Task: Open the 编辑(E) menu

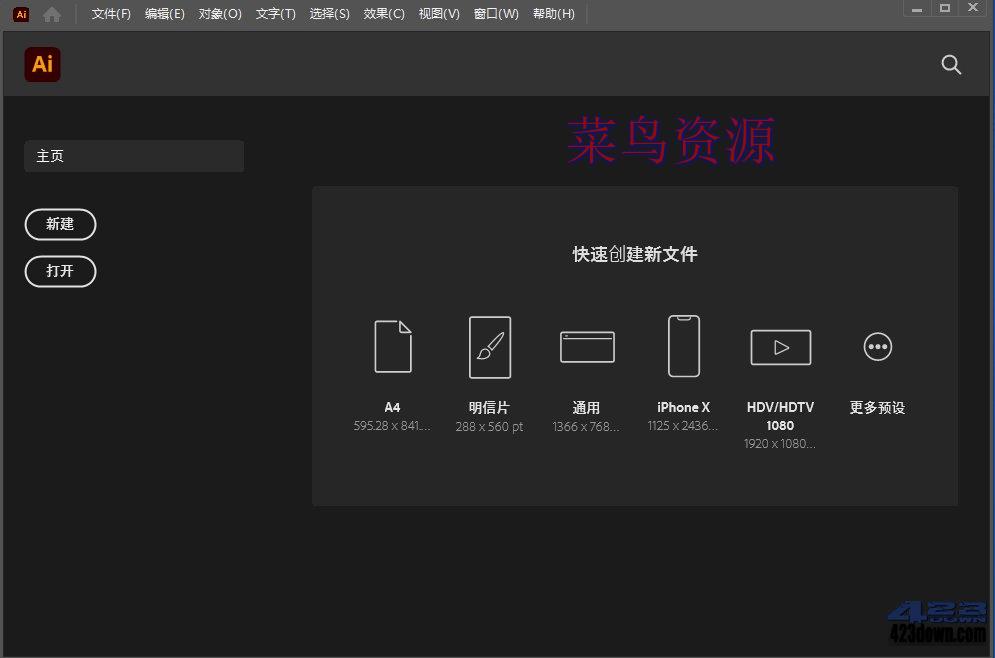Action: point(165,14)
